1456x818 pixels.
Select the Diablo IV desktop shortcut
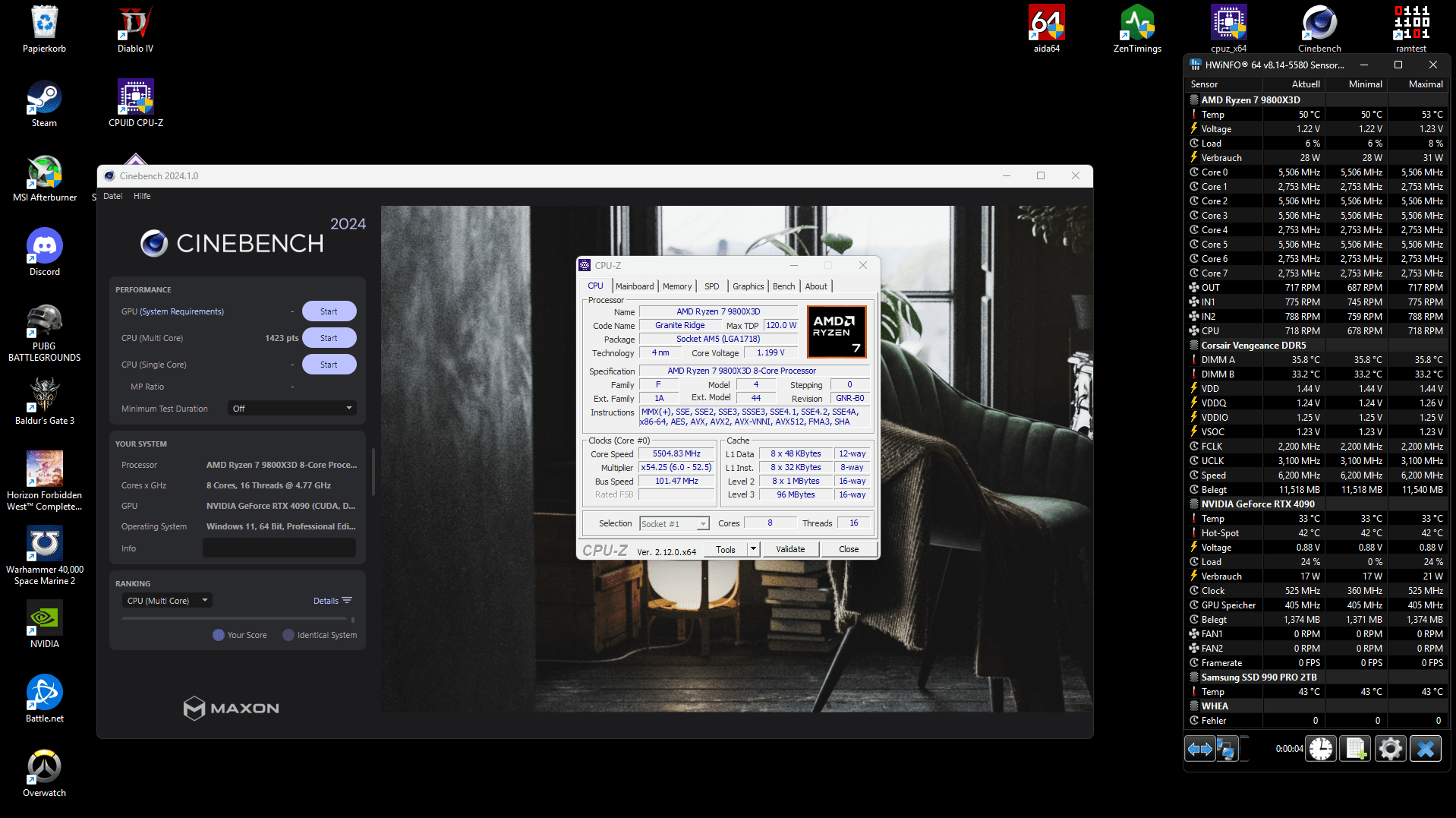coord(135,30)
